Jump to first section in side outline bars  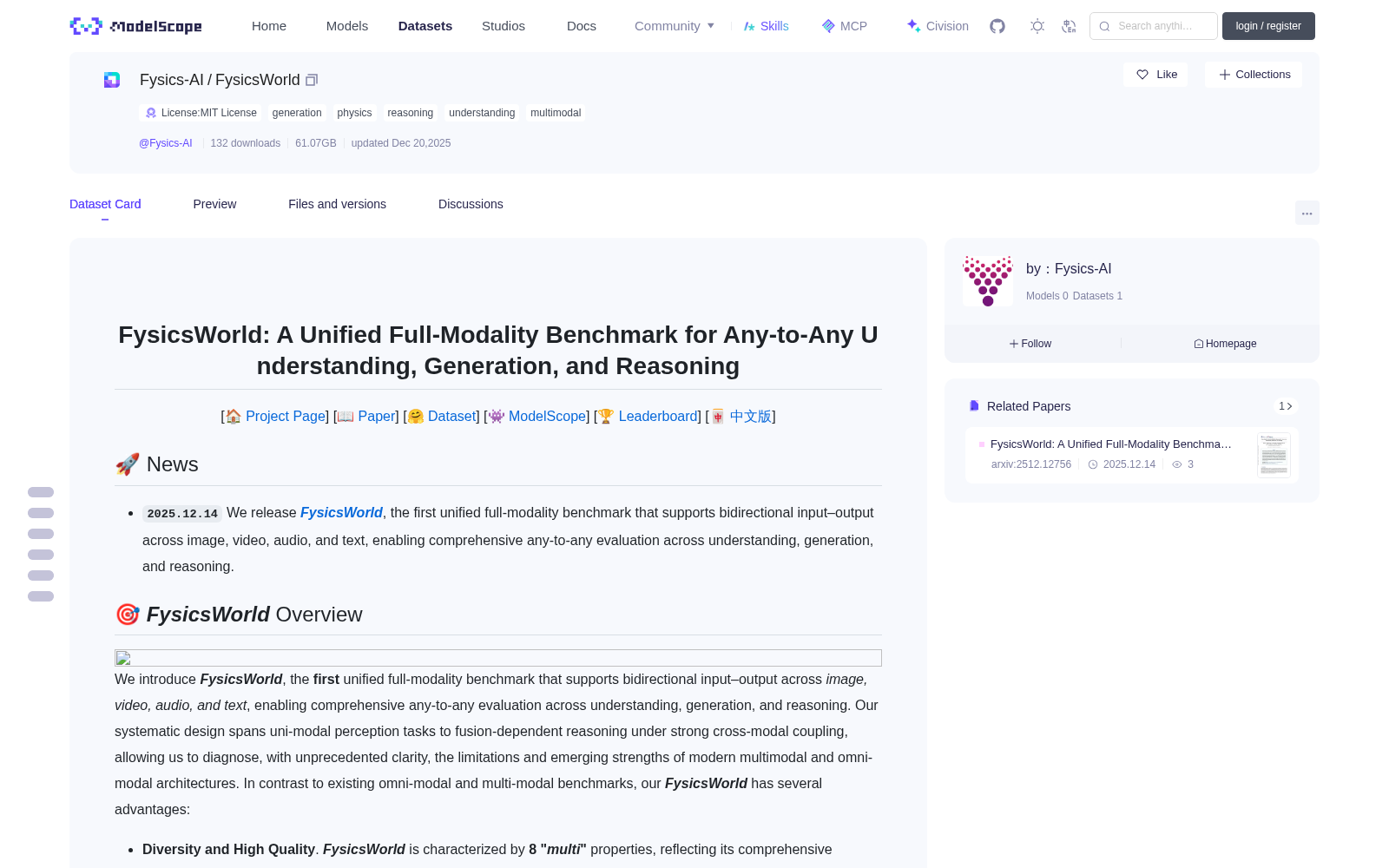pyautogui.click(x=41, y=492)
